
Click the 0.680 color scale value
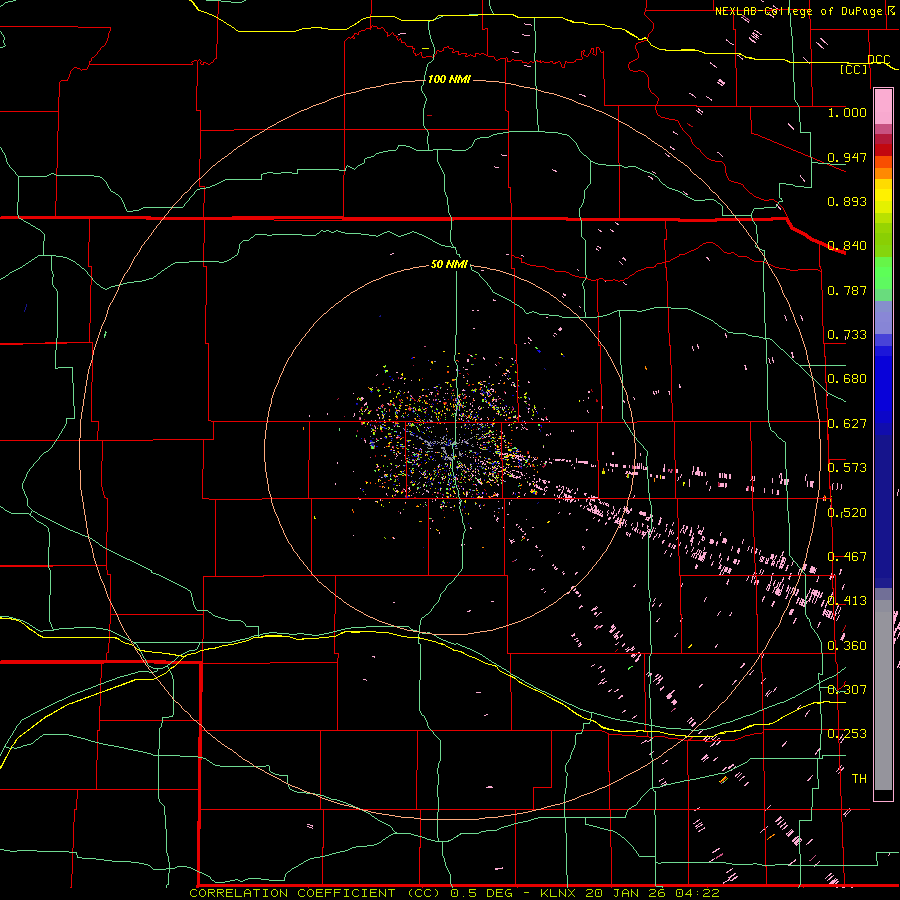(x=847, y=378)
